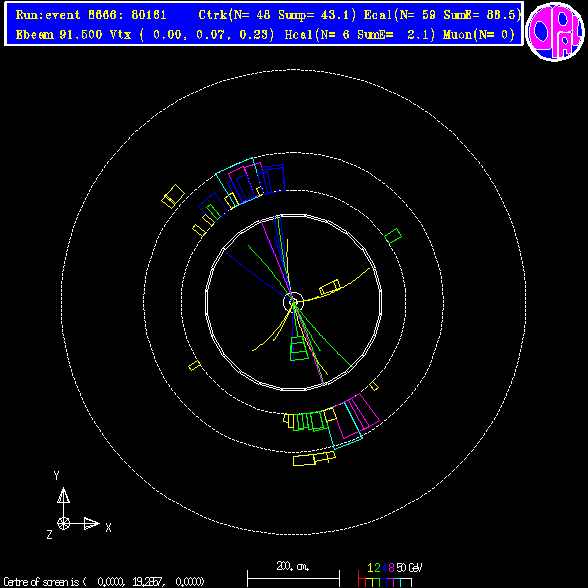Click the stacked green boxes below the vertex
588x588 pixels.
(299, 348)
